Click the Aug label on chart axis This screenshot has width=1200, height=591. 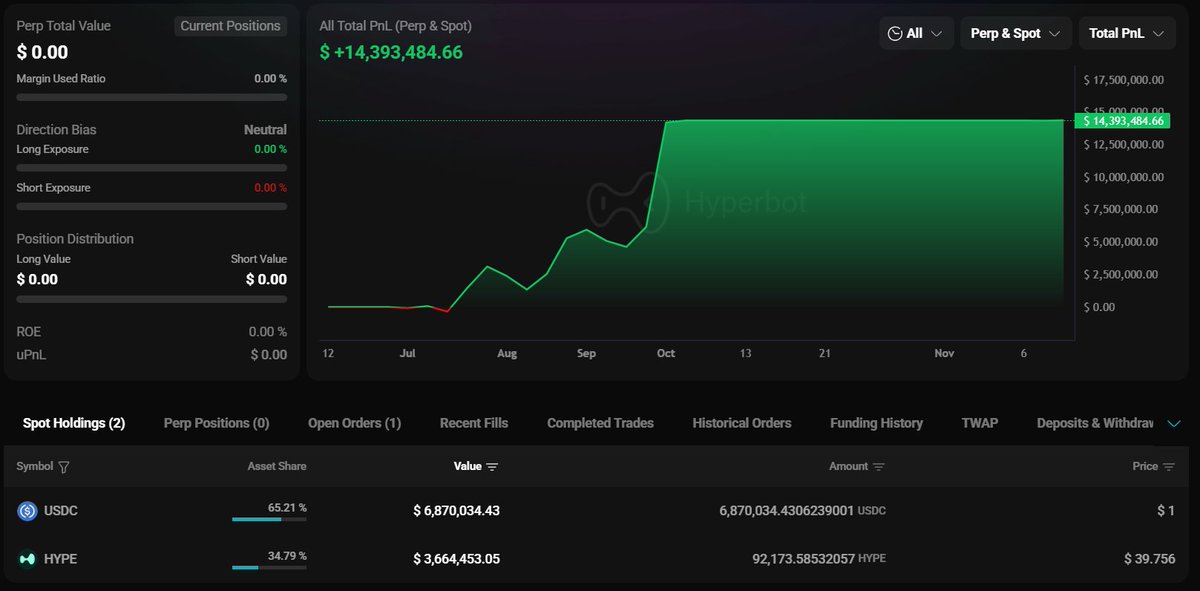point(507,354)
